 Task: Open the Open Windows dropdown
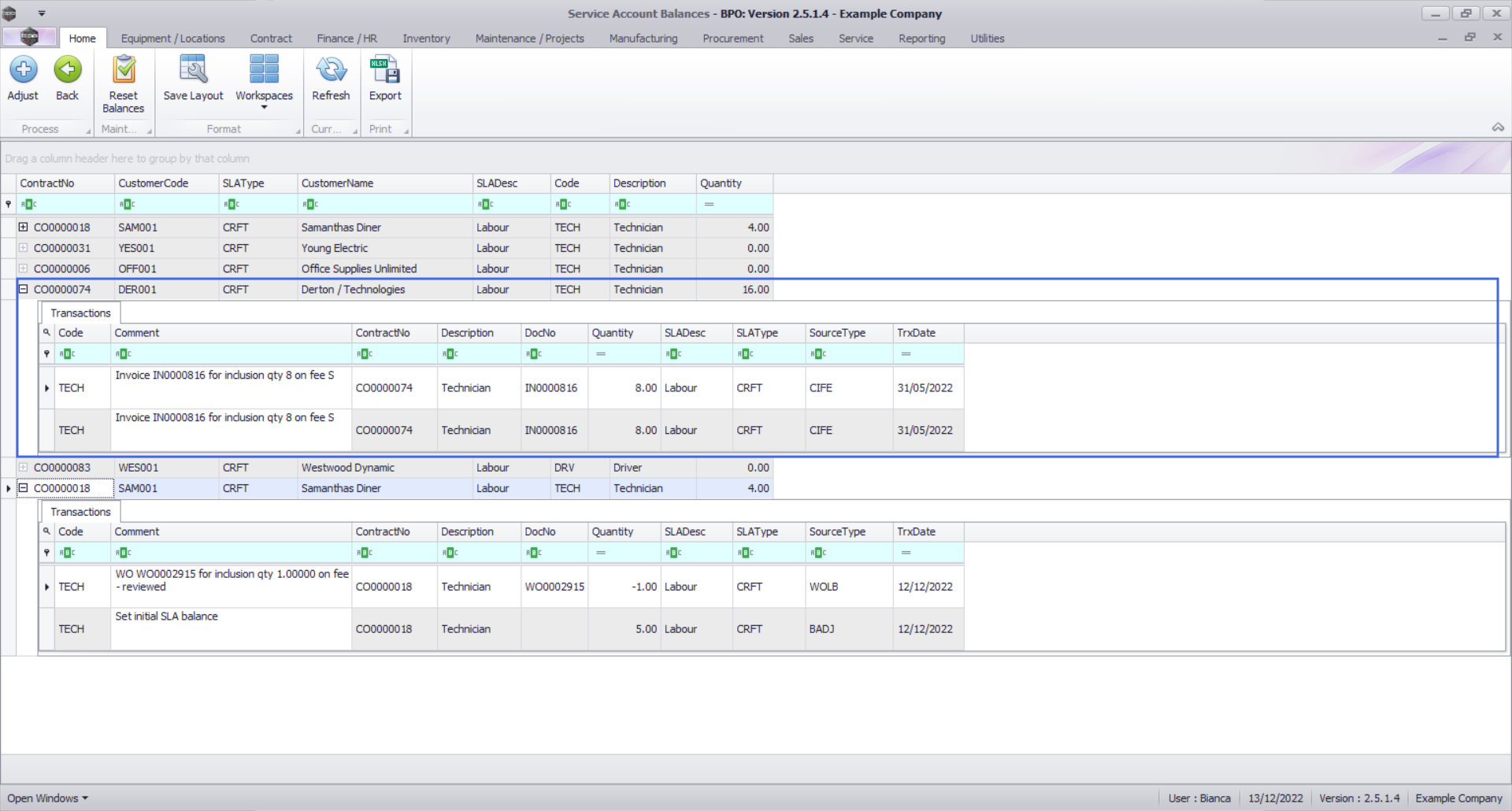point(47,798)
